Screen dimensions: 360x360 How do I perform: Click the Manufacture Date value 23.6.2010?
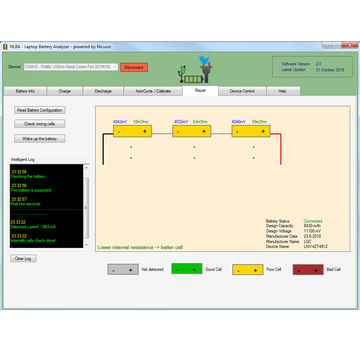312,236
